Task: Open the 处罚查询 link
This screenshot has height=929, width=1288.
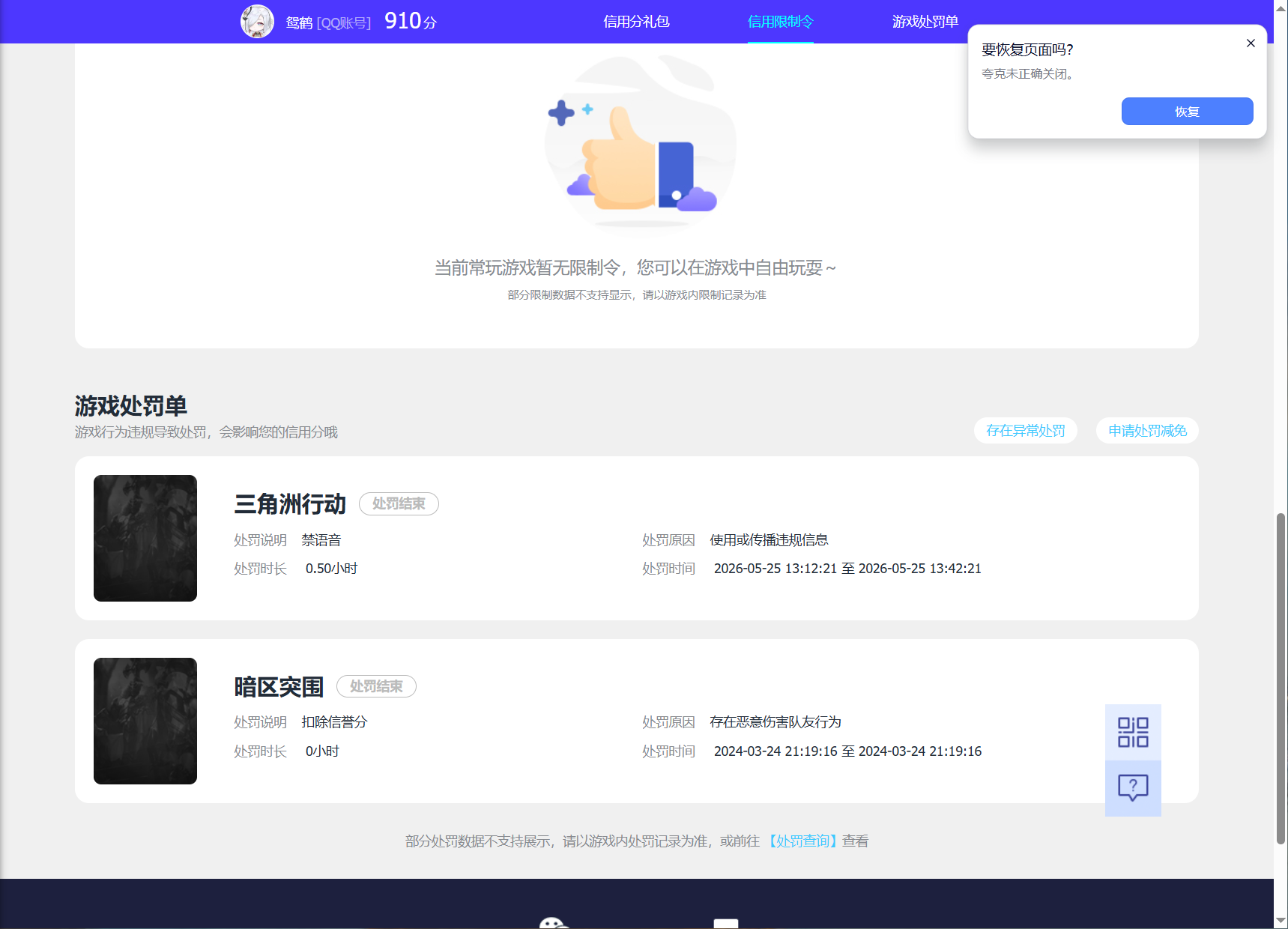Action: [x=802, y=841]
